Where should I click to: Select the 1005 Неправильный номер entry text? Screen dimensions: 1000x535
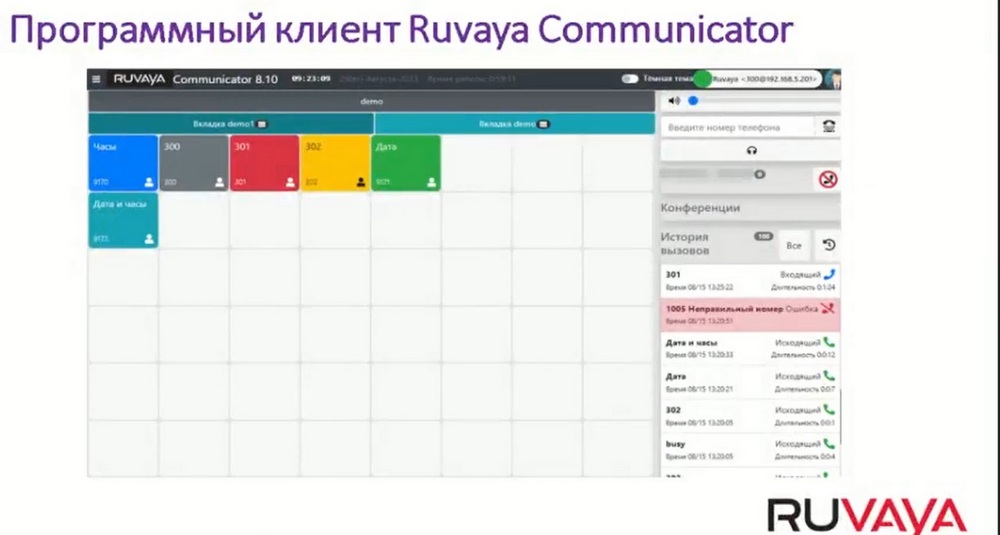[x=724, y=309]
